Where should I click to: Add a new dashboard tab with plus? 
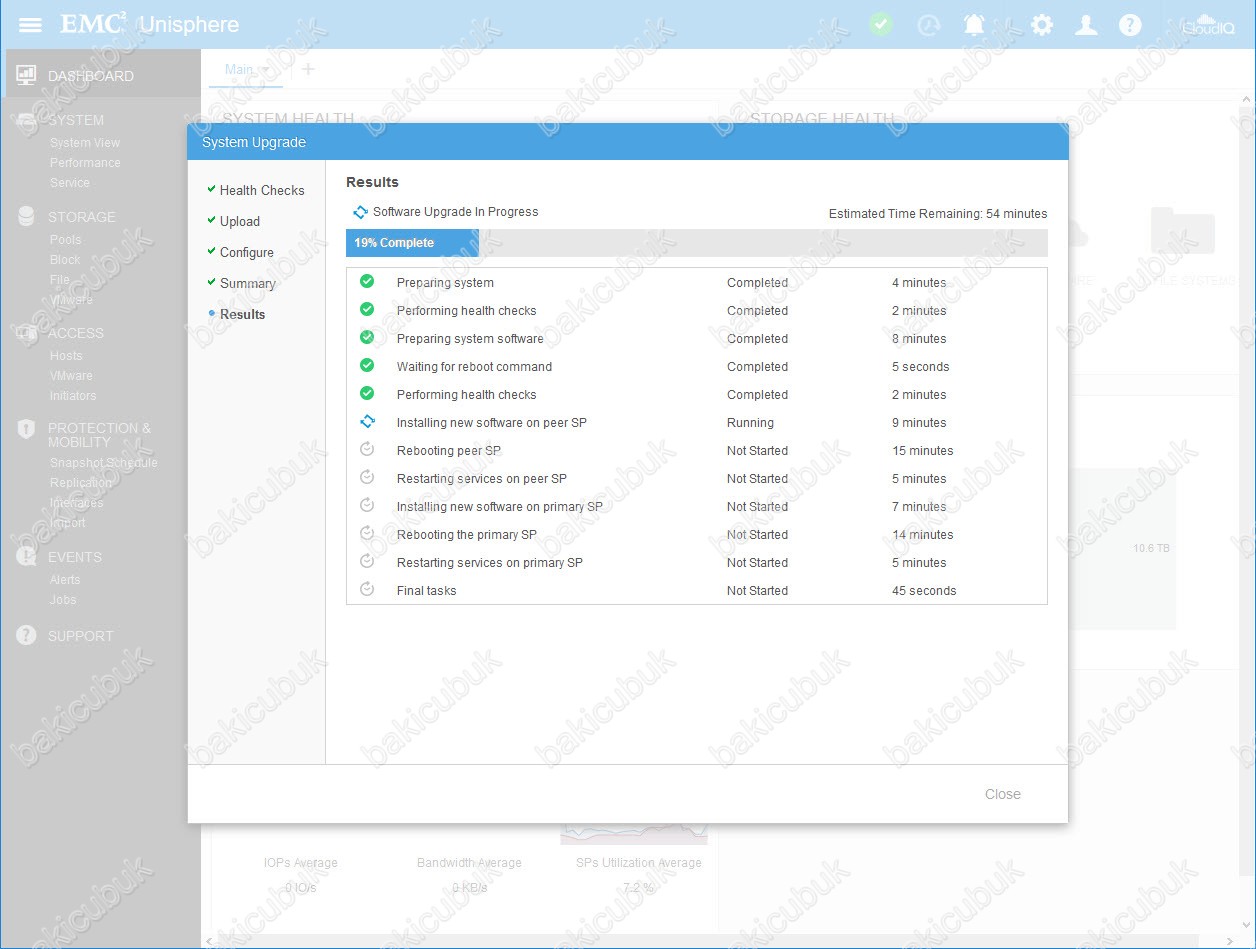coord(308,69)
